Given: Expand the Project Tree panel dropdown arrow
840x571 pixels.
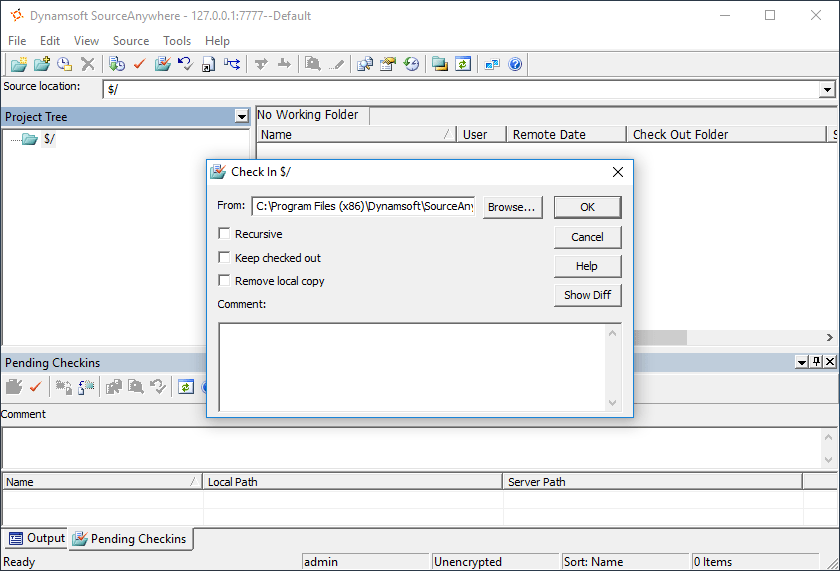Looking at the screenshot, I should tap(242, 116).
